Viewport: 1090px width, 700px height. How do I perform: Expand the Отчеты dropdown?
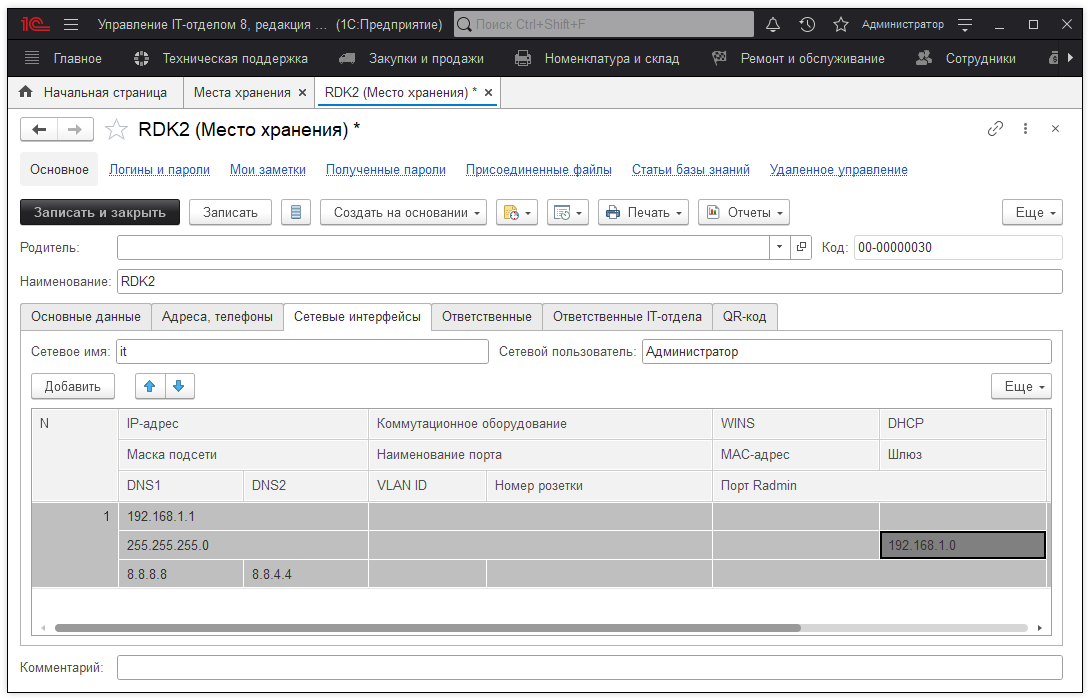point(744,212)
